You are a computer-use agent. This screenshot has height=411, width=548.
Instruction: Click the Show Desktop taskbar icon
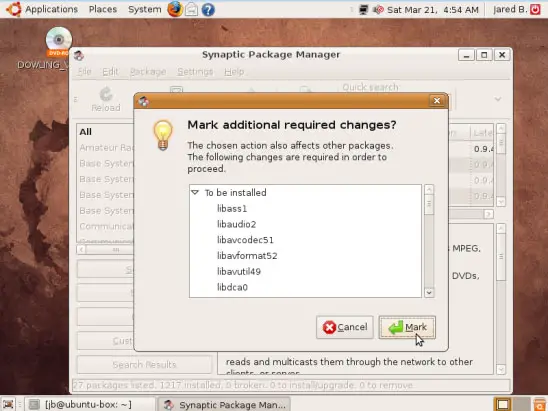click(x=8, y=404)
